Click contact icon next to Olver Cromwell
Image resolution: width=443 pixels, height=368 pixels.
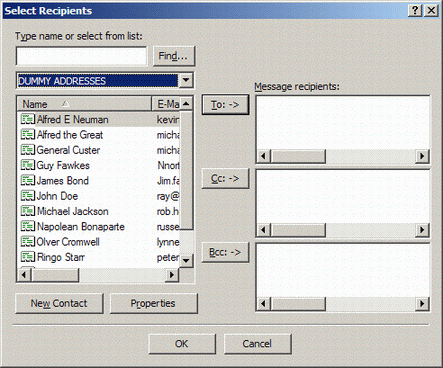(x=28, y=242)
